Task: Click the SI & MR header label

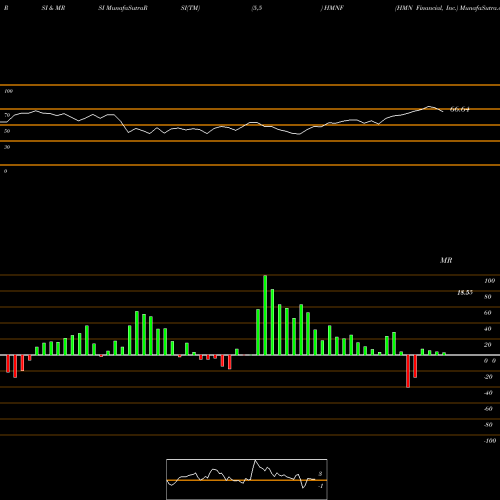Action: tap(53, 8)
